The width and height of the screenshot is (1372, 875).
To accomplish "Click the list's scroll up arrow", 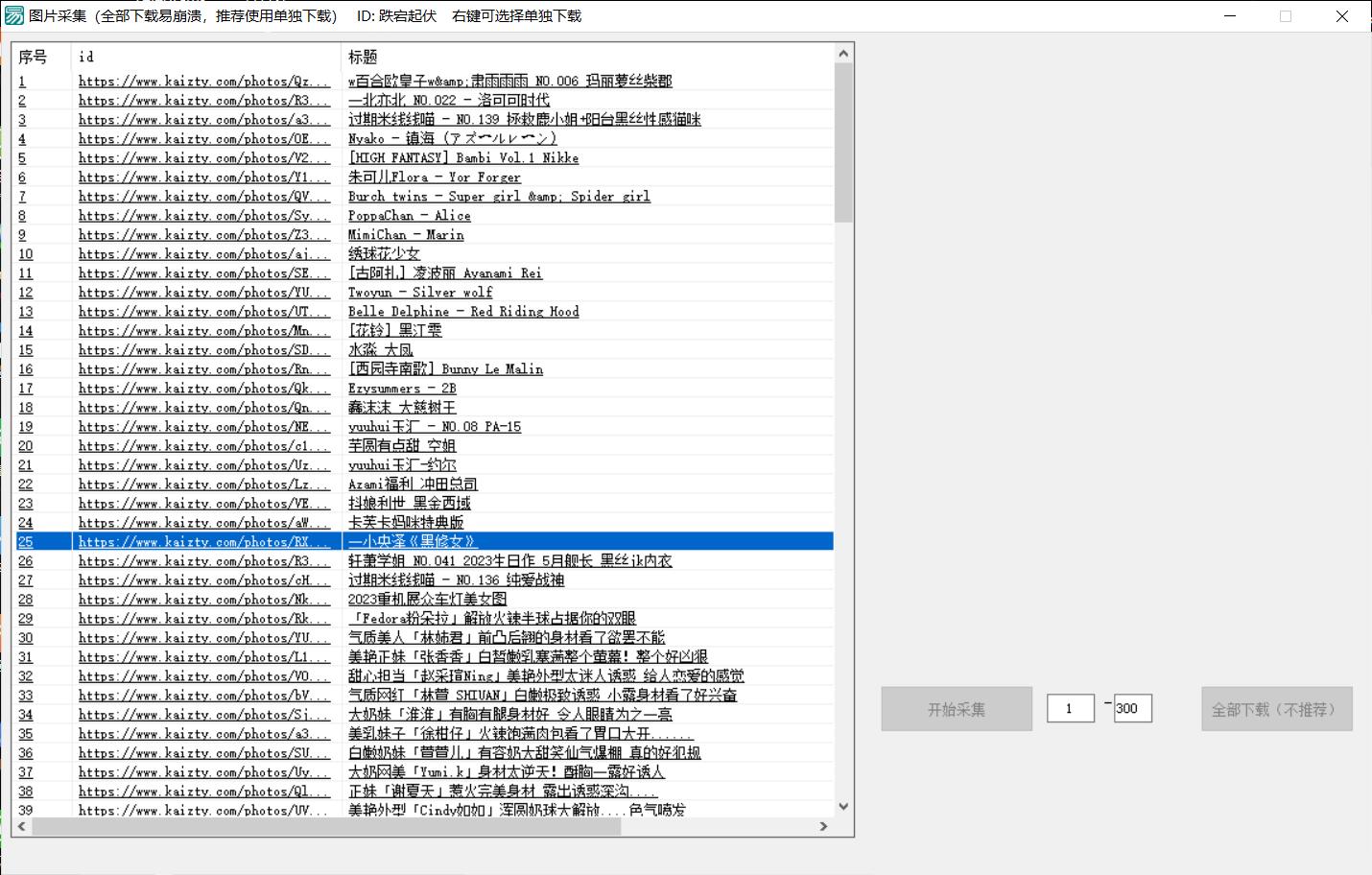I will tap(843, 54).
